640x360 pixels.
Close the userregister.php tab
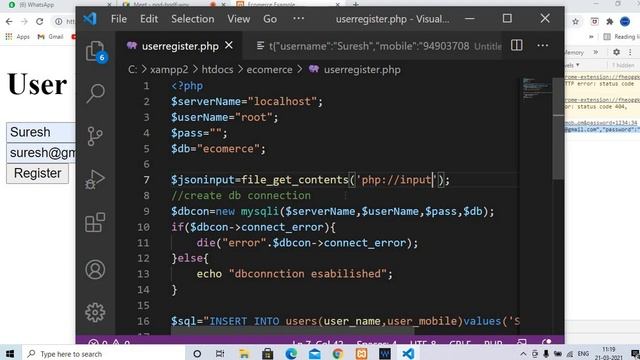pos(229,45)
